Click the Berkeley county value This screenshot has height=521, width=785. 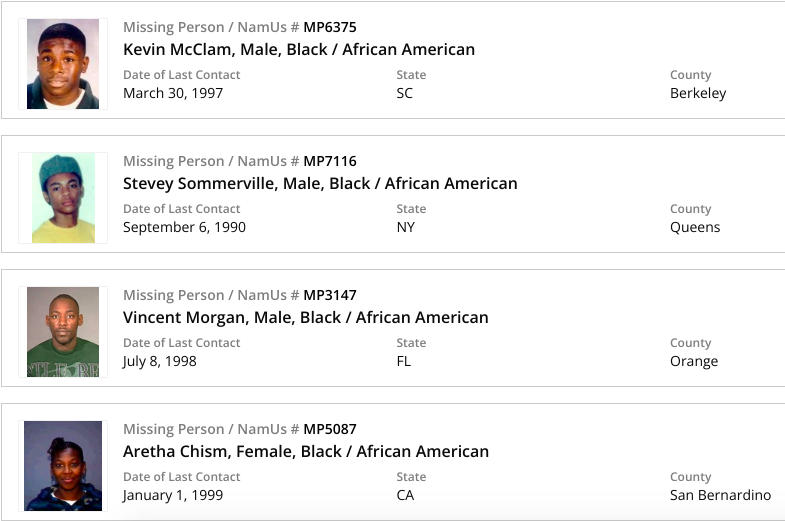pyautogui.click(x=698, y=93)
